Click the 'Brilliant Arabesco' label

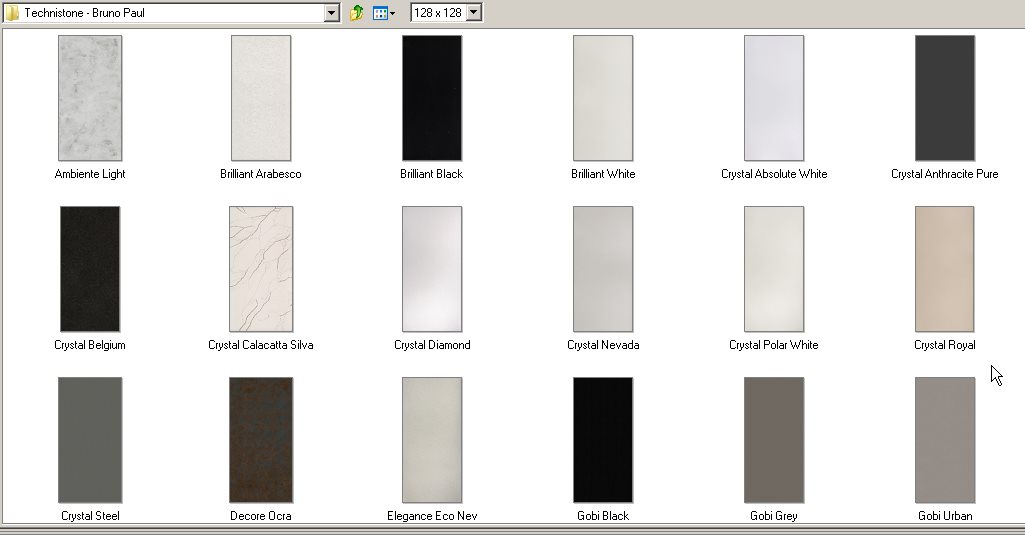(261, 174)
